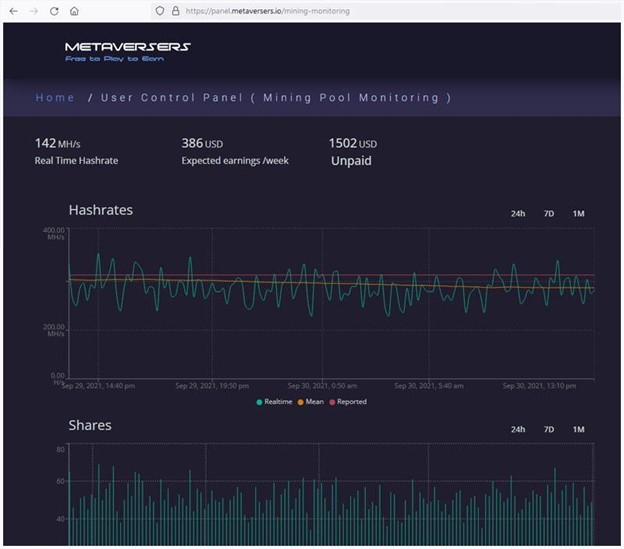This screenshot has width=624, height=549.
Task: Select 24h range for Hashrates chart
Action: 518,214
